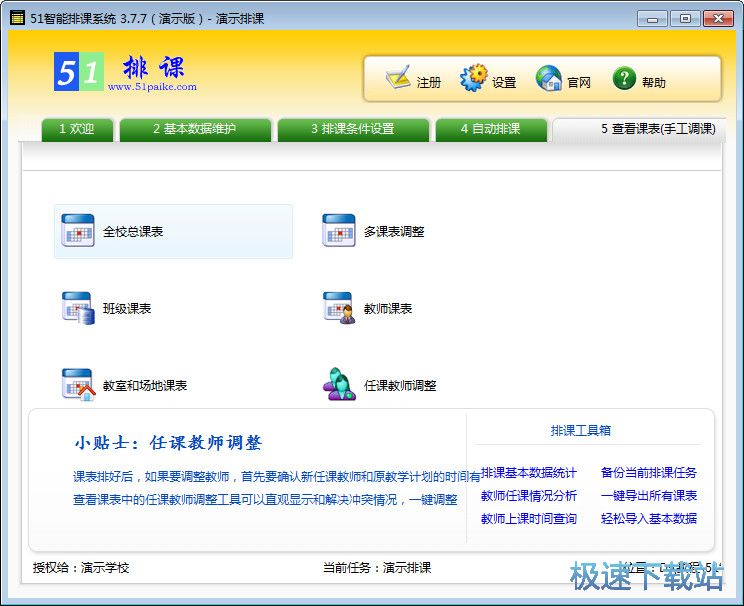Click the window title 51智能排课系统 3.7.7
Viewport: 744px width, 606px height.
147,19
